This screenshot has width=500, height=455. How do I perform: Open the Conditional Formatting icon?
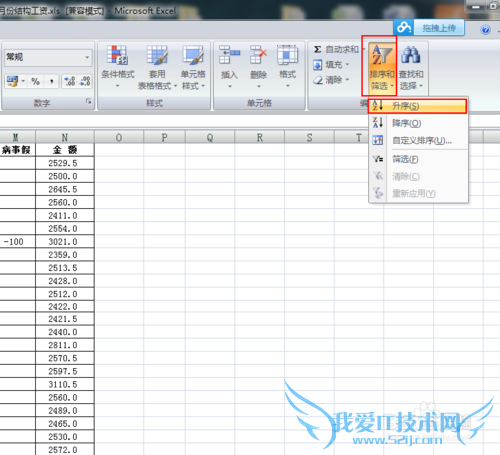(x=117, y=55)
